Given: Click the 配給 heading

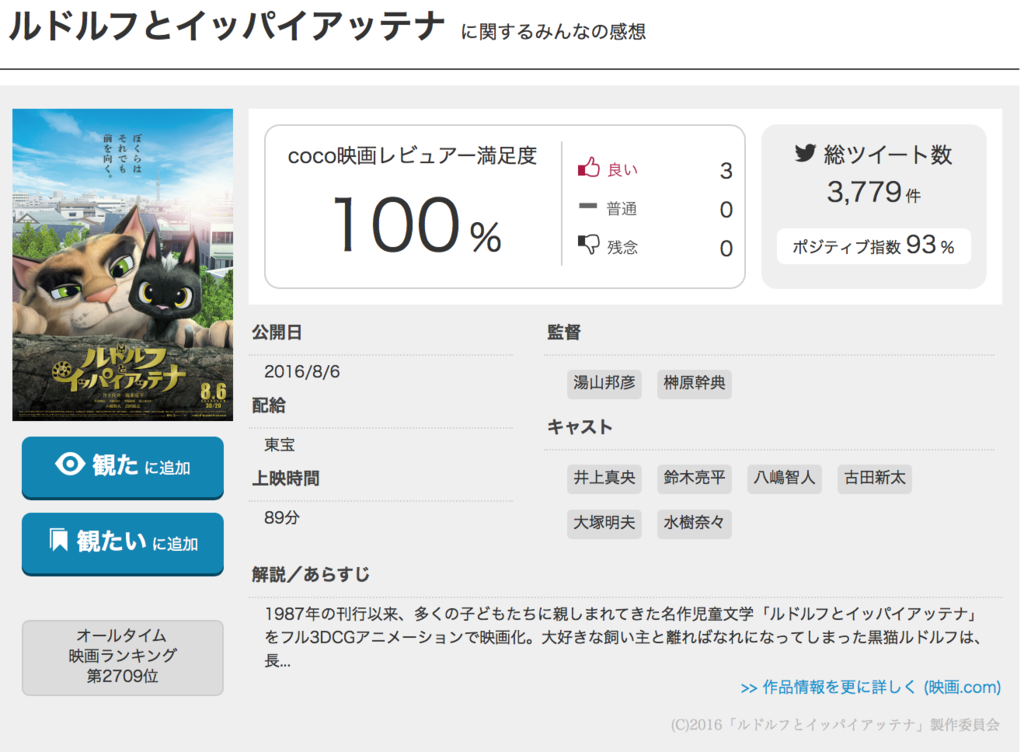Looking at the screenshot, I should (268, 406).
